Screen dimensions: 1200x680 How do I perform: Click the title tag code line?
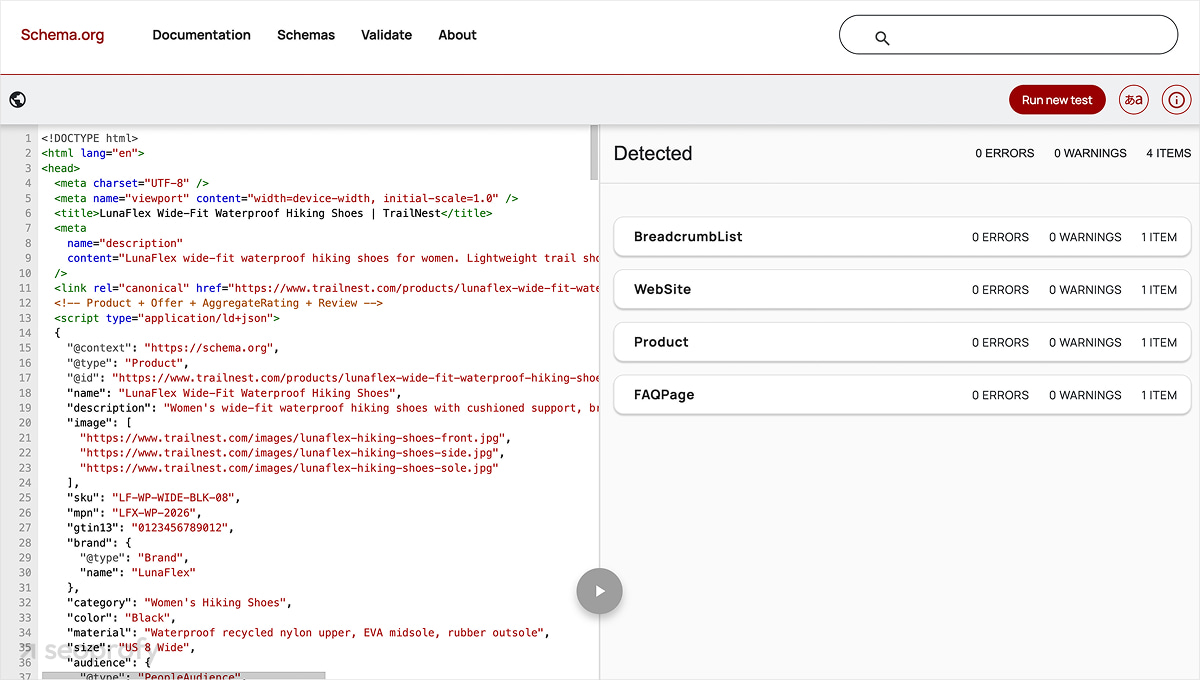tap(274, 213)
